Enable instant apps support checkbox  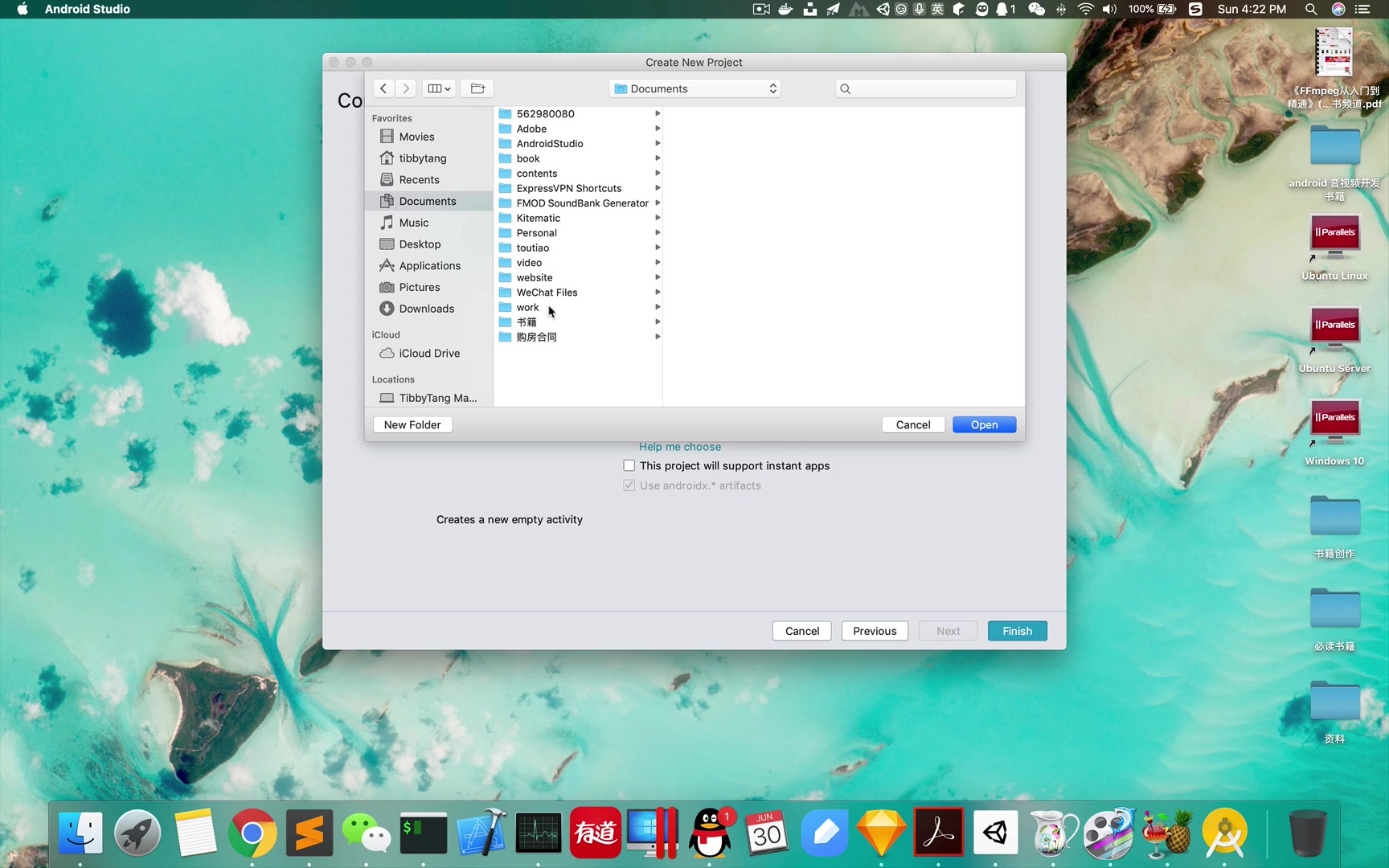click(x=629, y=465)
